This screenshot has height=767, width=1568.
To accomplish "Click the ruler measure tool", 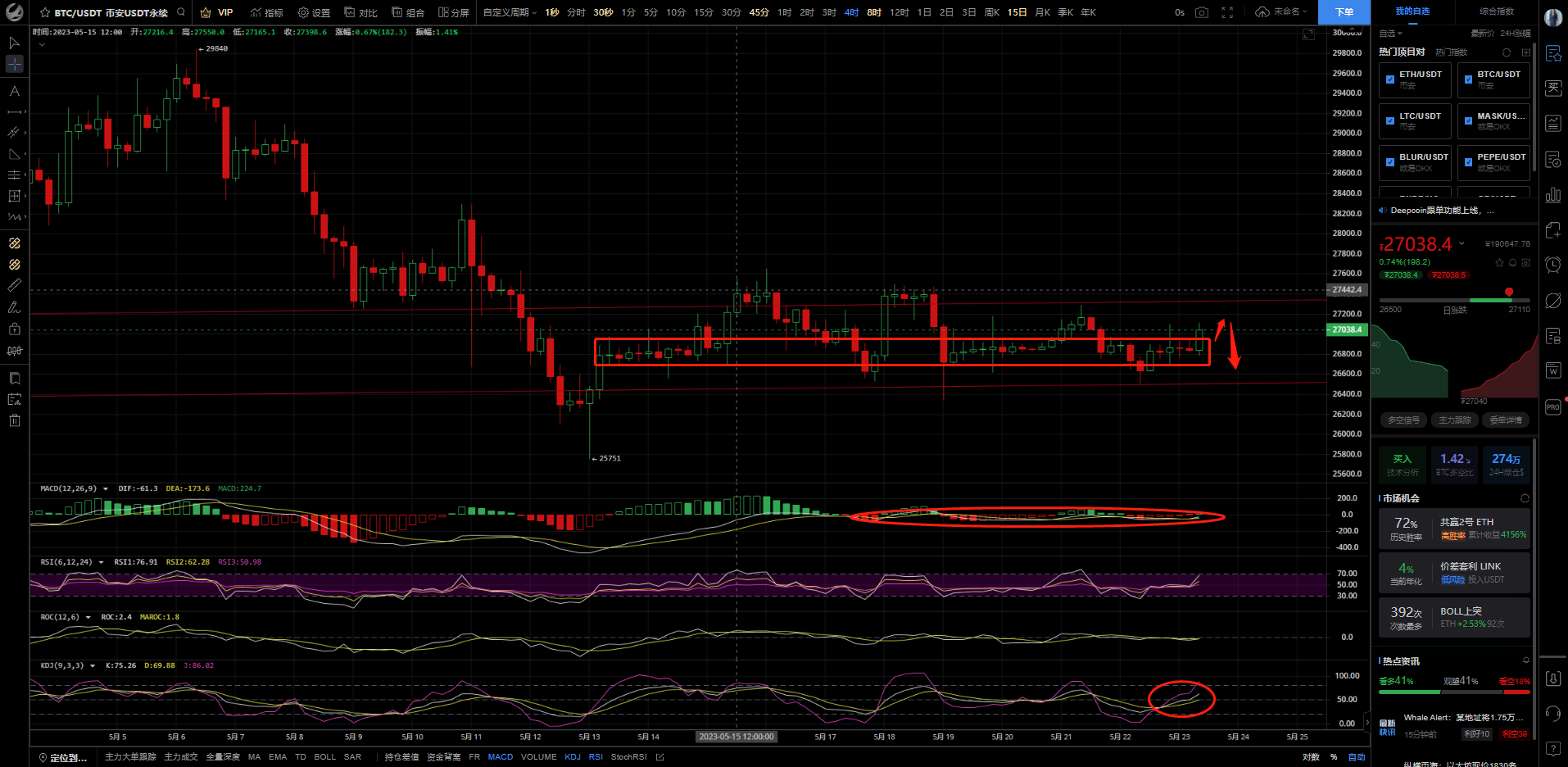I will [x=15, y=285].
